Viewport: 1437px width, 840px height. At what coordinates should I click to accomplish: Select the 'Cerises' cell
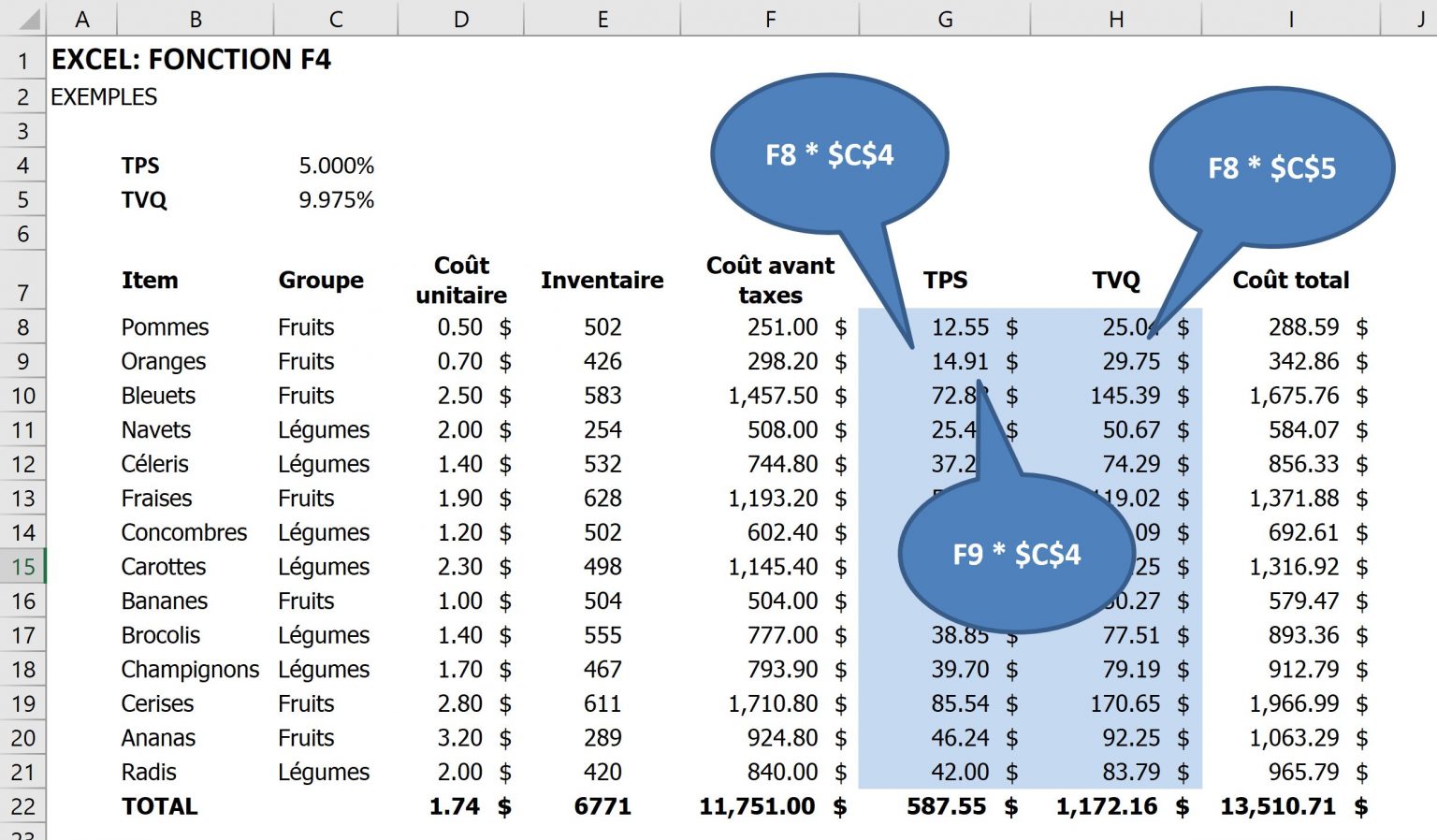pos(196,703)
